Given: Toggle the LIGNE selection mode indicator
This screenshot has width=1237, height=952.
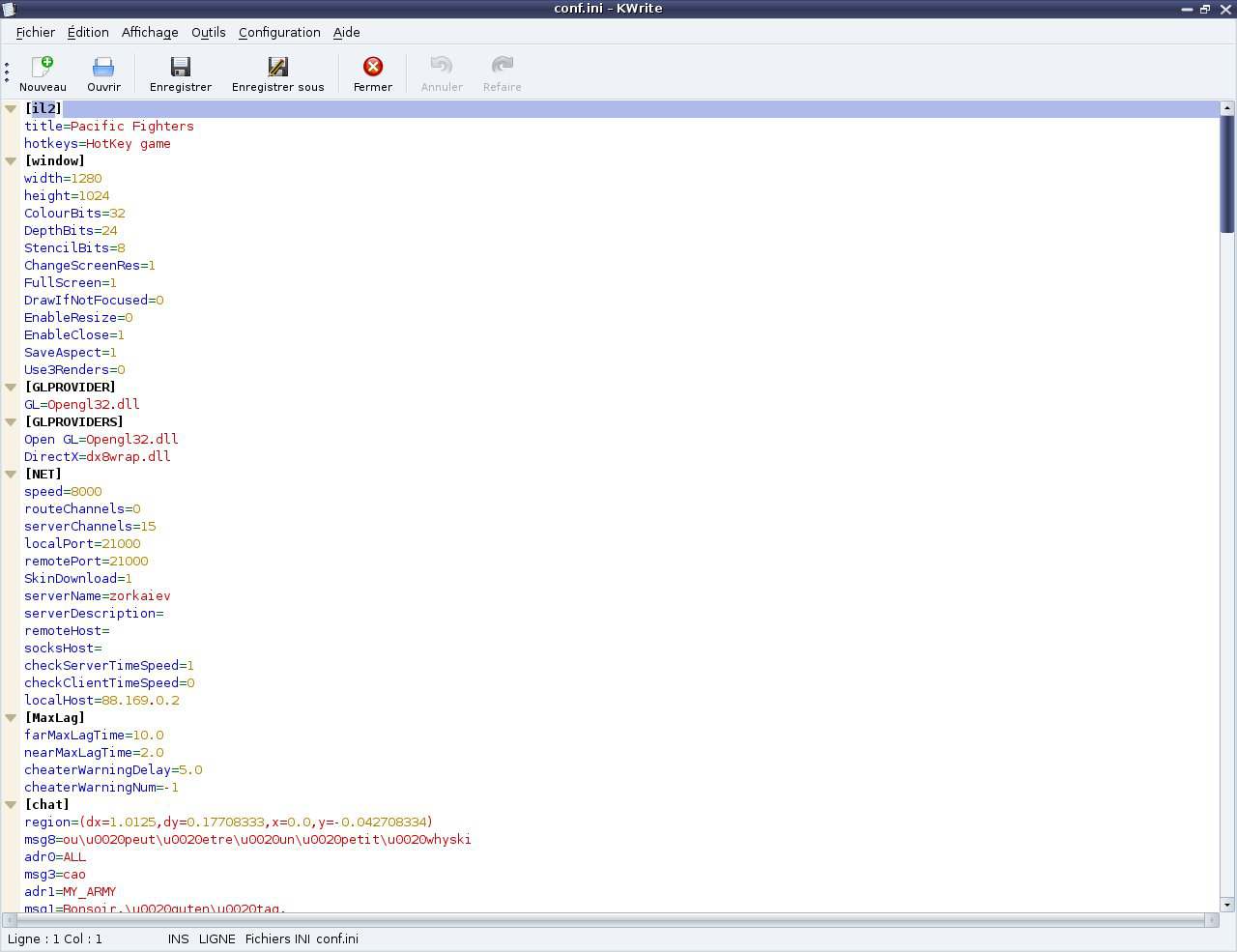Looking at the screenshot, I should pyautogui.click(x=217, y=938).
